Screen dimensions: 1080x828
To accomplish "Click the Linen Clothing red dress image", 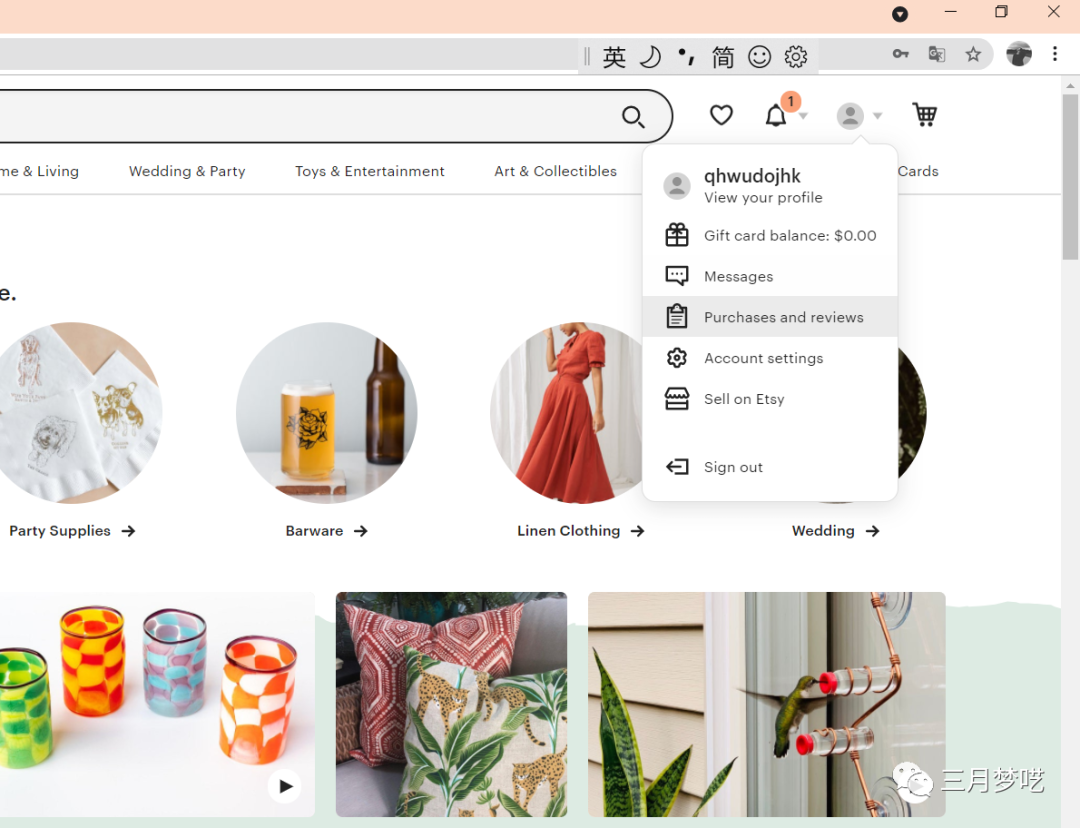I will tap(566, 413).
